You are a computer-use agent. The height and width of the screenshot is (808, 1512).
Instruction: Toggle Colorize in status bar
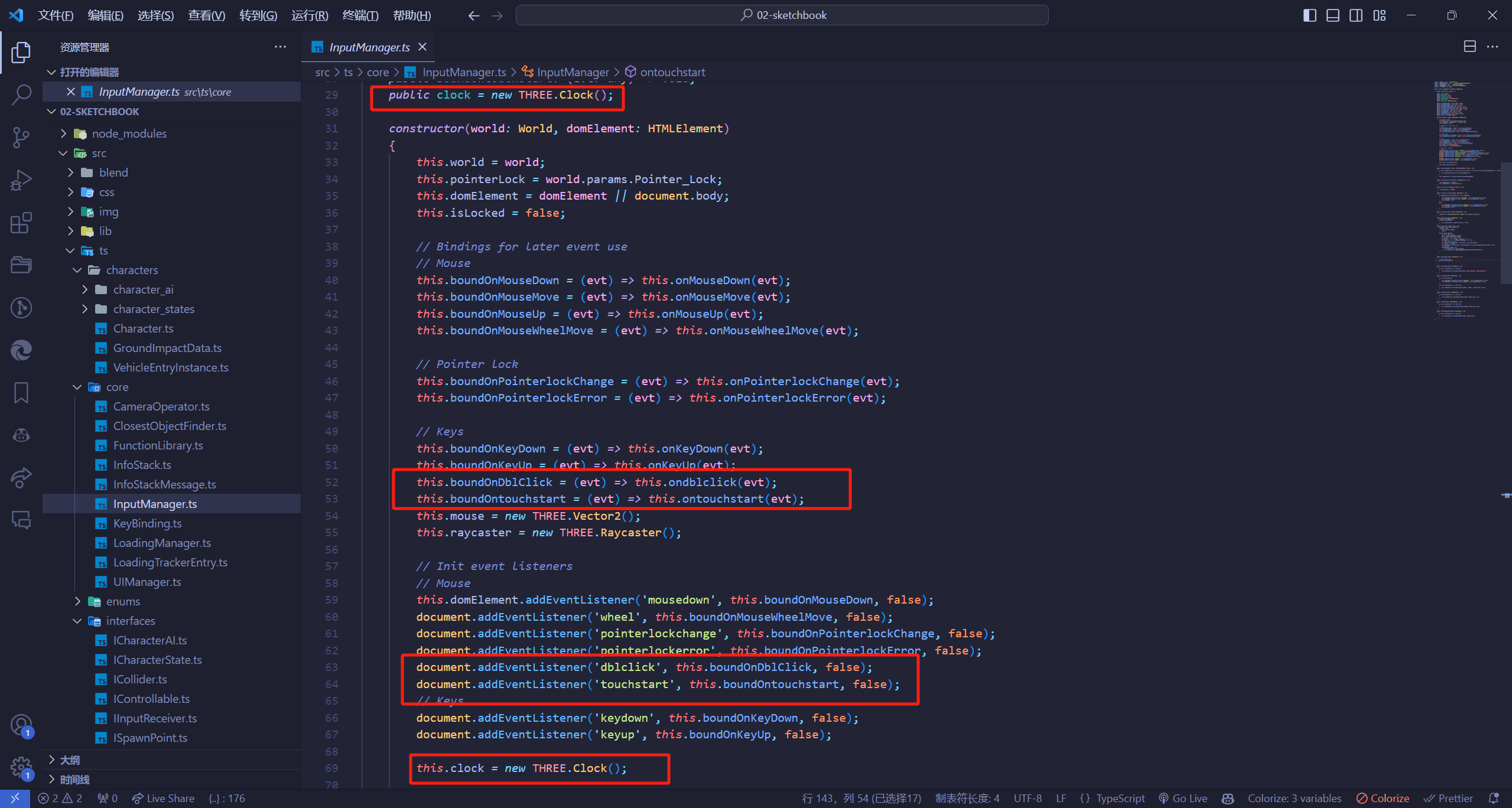point(1383,798)
